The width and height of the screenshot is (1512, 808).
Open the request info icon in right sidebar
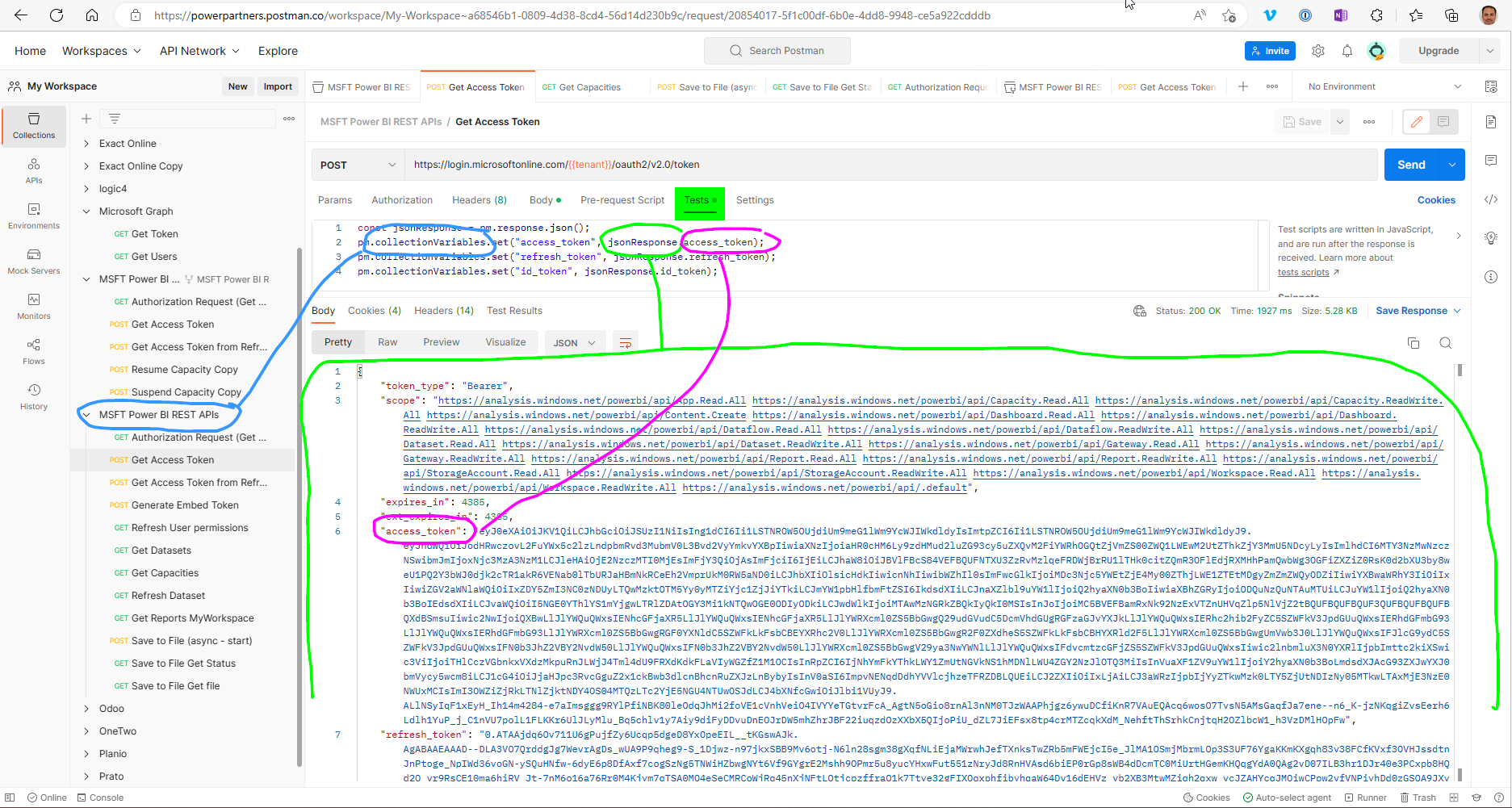1491,277
